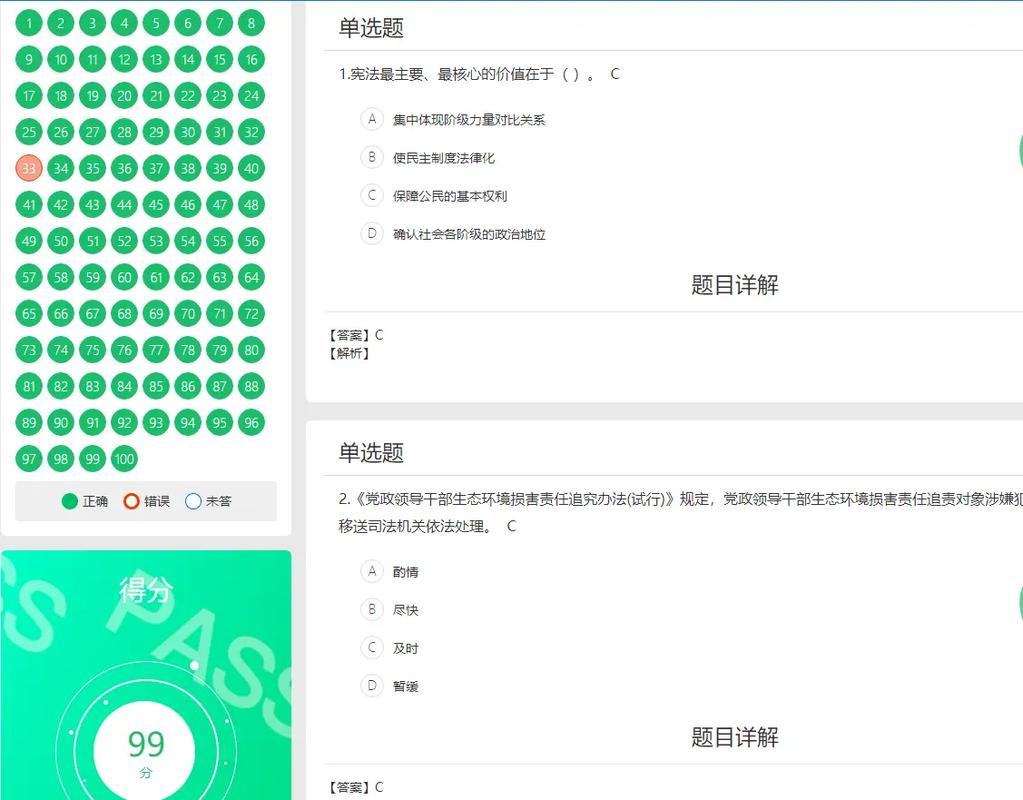The image size is (1023, 800).
Task: Select option C 及时 in question 2
Action: click(x=372, y=647)
